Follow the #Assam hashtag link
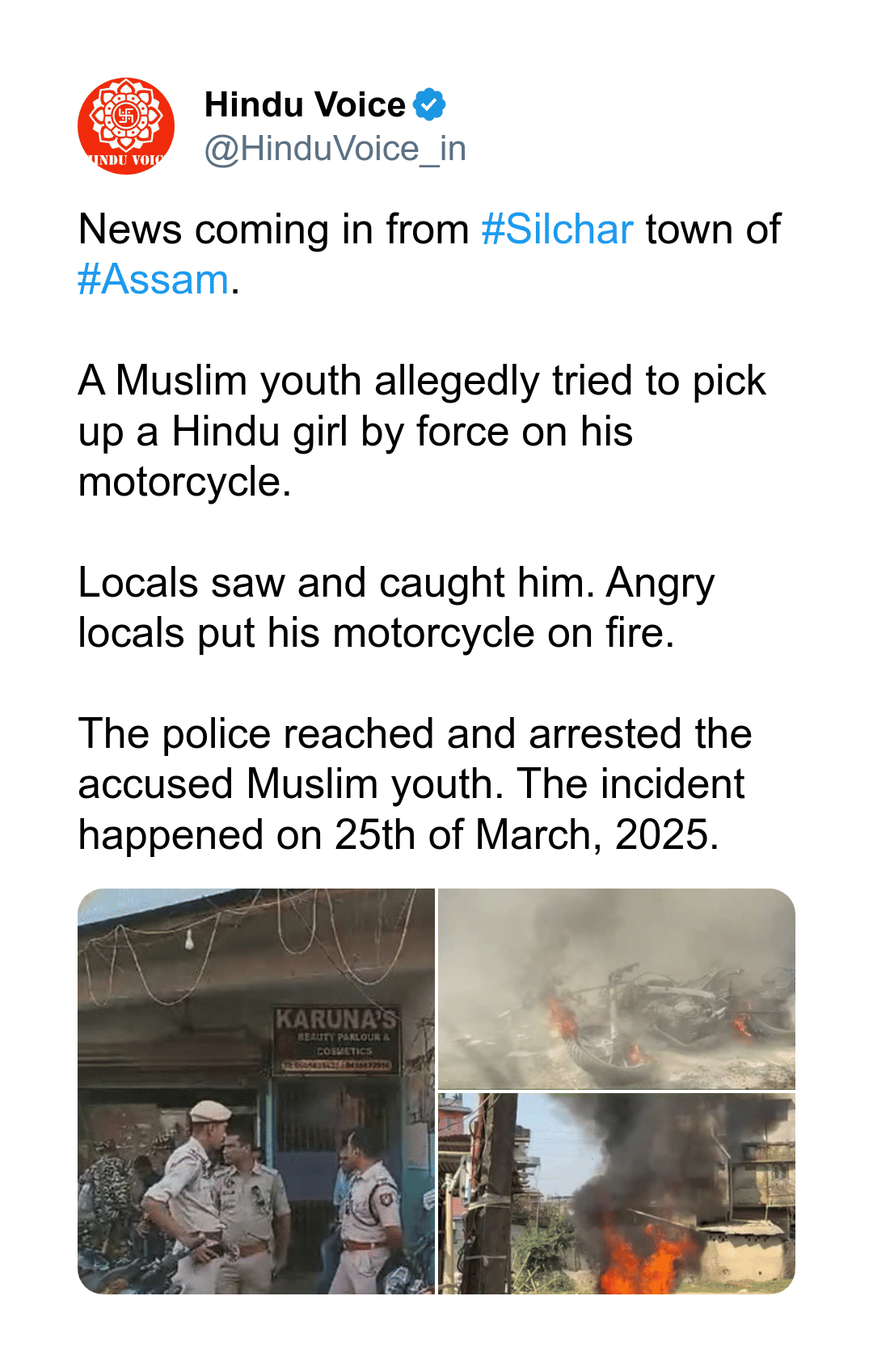The height and width of the screenshot is (1372, 873). tap(154, 280)
